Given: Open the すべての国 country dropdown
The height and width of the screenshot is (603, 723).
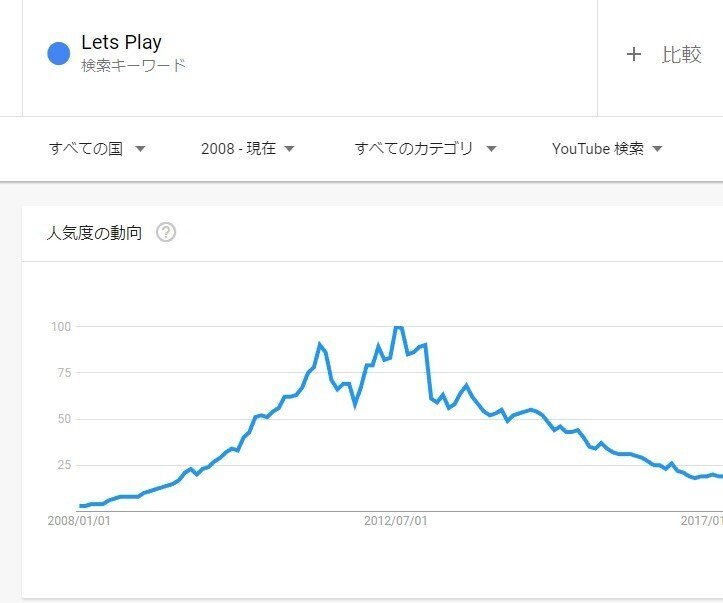Looking at the screenshot, I should [x=97, y=149].
